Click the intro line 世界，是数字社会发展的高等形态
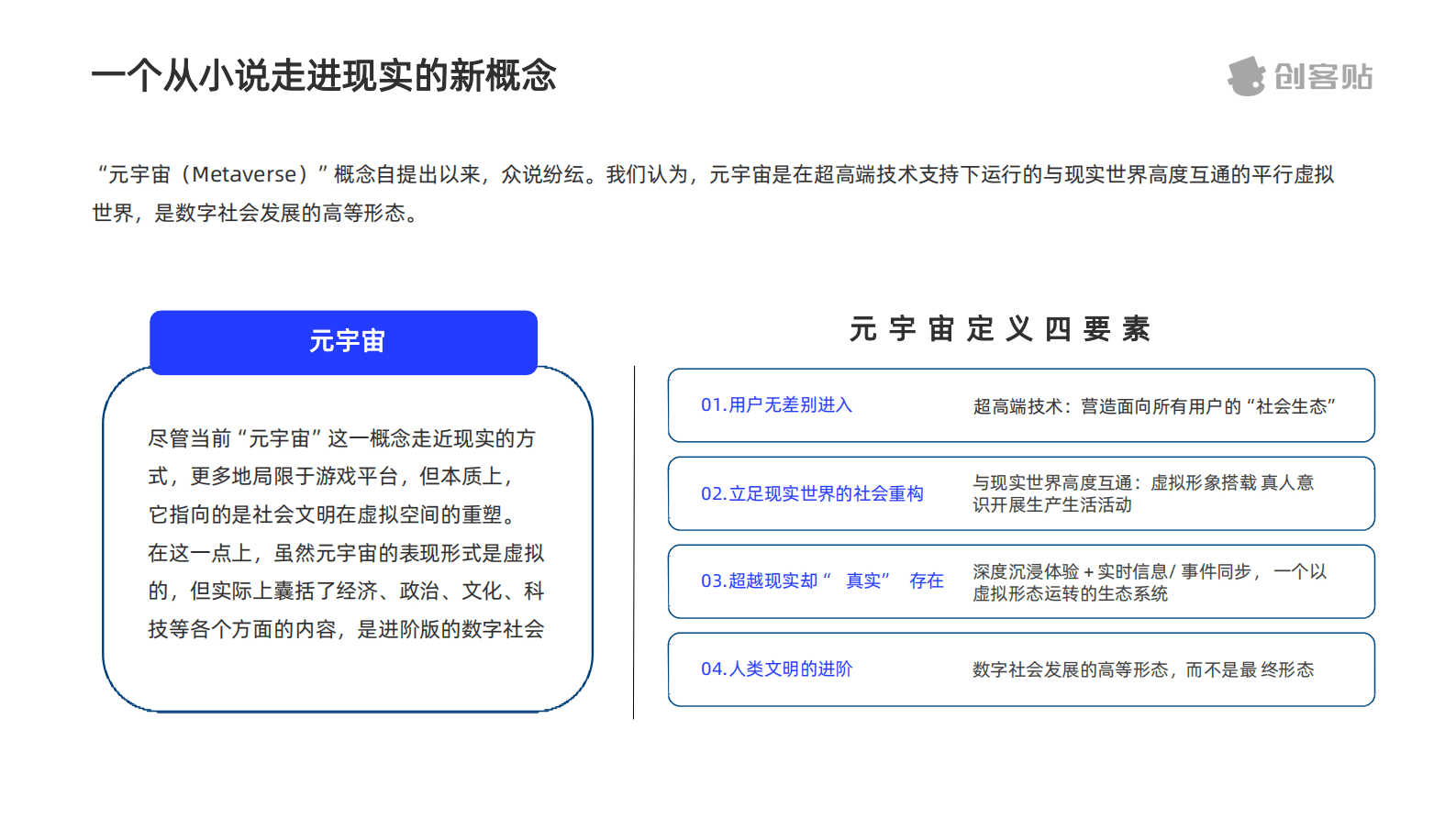The image size is (1456, 818). [255, 214]
